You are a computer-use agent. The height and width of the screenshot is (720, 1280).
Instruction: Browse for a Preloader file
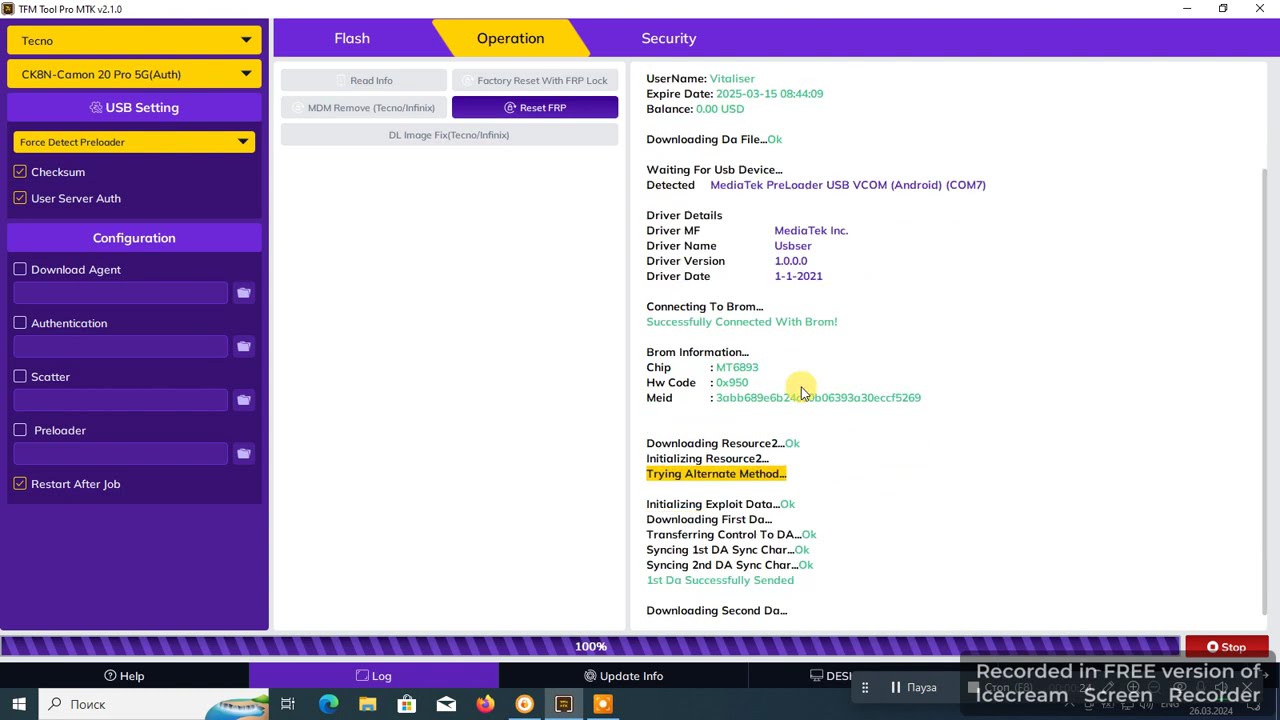click(243, 454)
